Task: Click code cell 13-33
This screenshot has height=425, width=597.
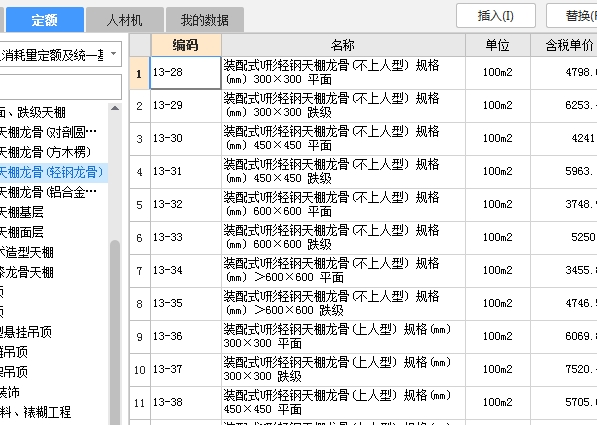Action: pos(186,238)
